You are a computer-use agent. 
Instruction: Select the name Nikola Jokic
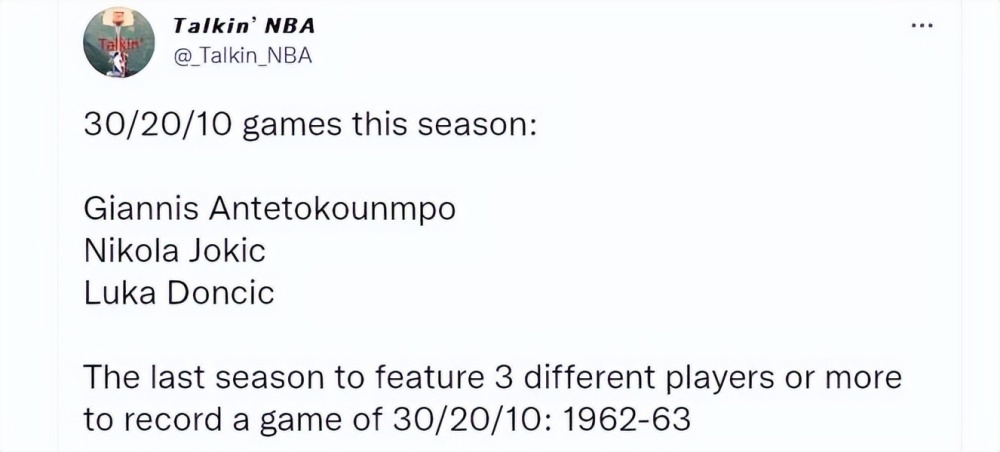click(x=175, y=251)
